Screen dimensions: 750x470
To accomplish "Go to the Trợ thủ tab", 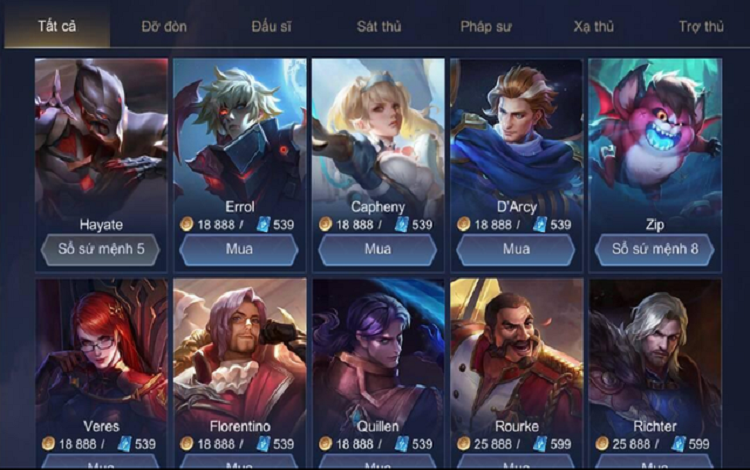I will (701, 26).
